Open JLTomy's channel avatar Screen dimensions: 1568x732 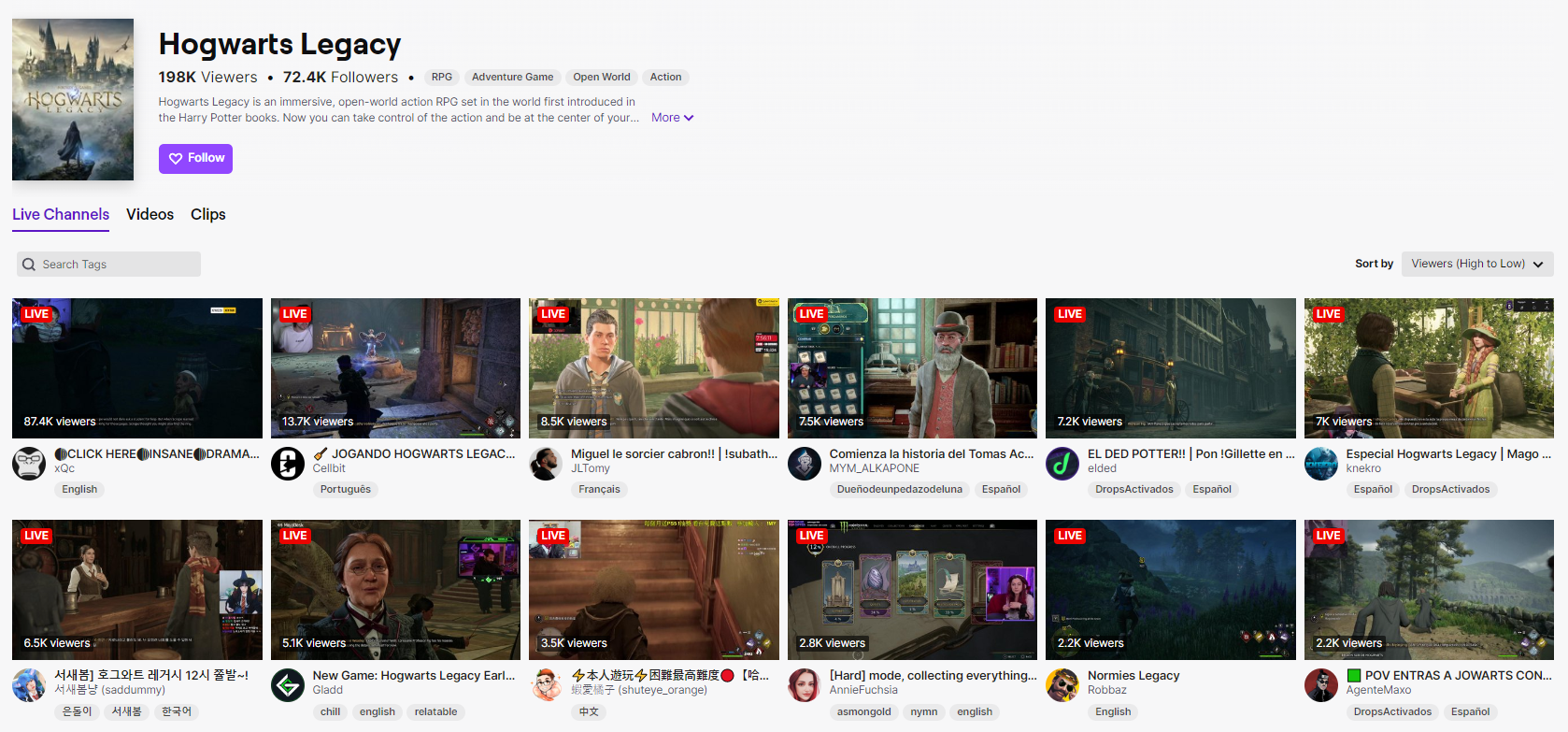tap(546, 463)
